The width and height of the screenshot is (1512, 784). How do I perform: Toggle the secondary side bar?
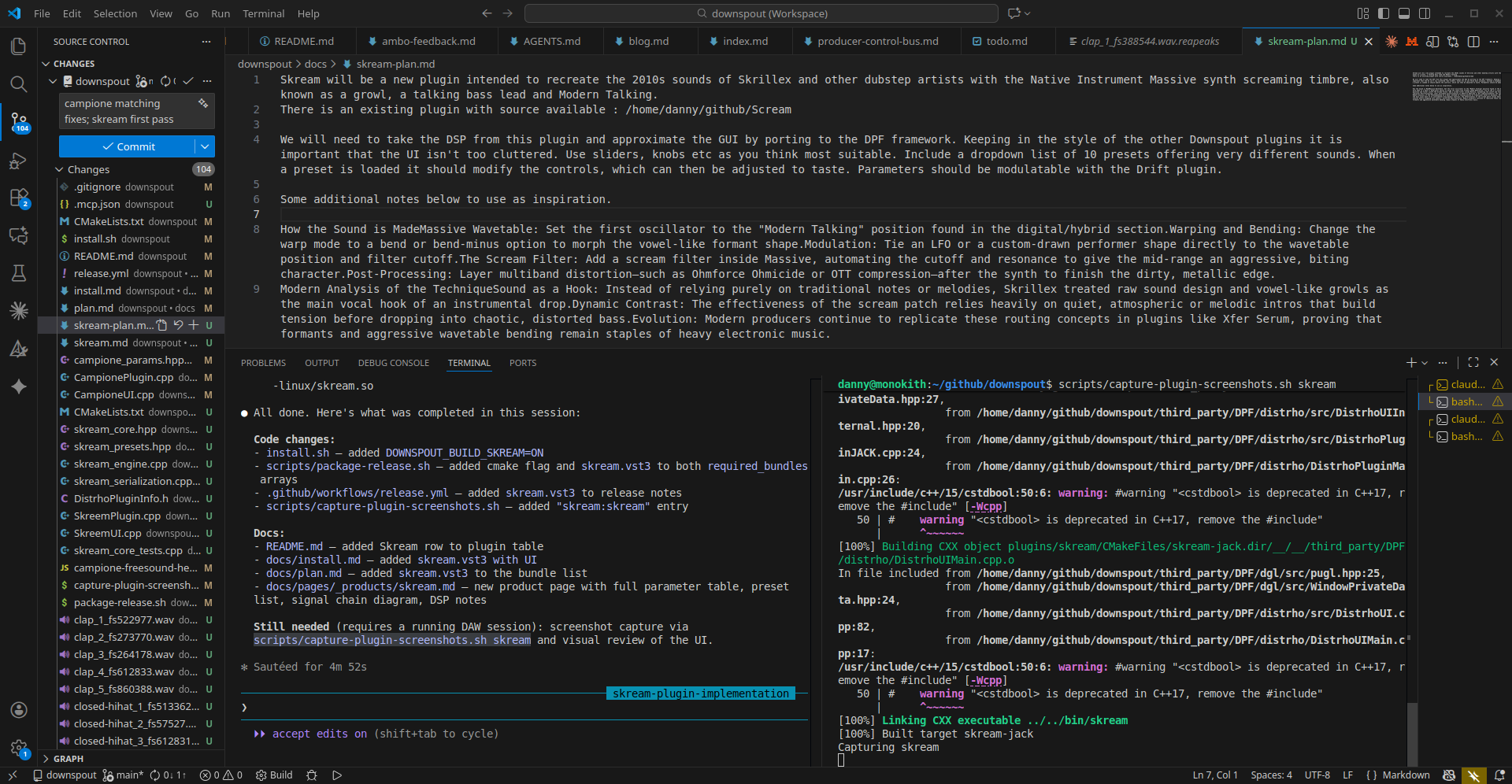(1425, 13)
